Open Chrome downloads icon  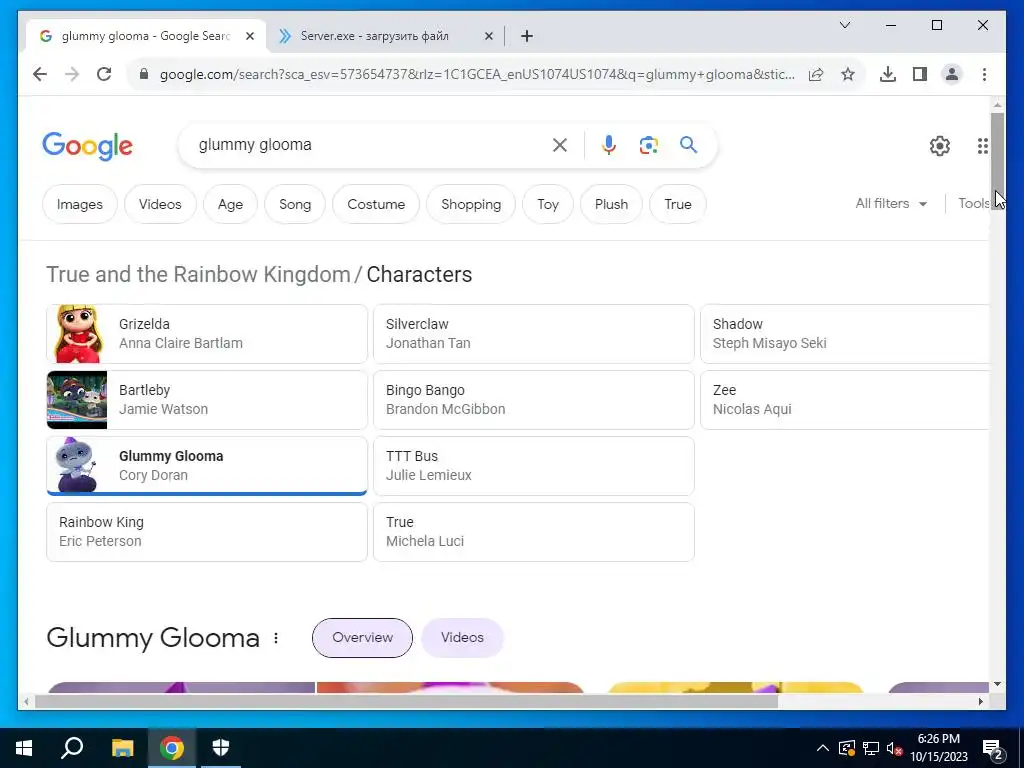click(x=888, y=74)
